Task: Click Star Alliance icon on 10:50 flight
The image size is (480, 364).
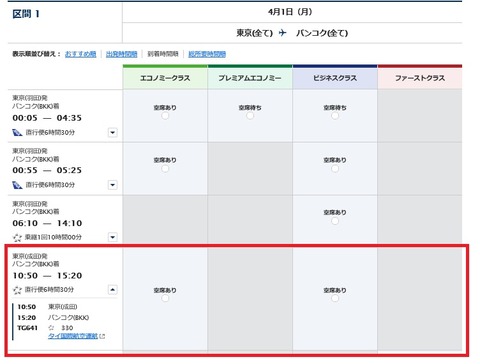Action: [x=17, y=289]
